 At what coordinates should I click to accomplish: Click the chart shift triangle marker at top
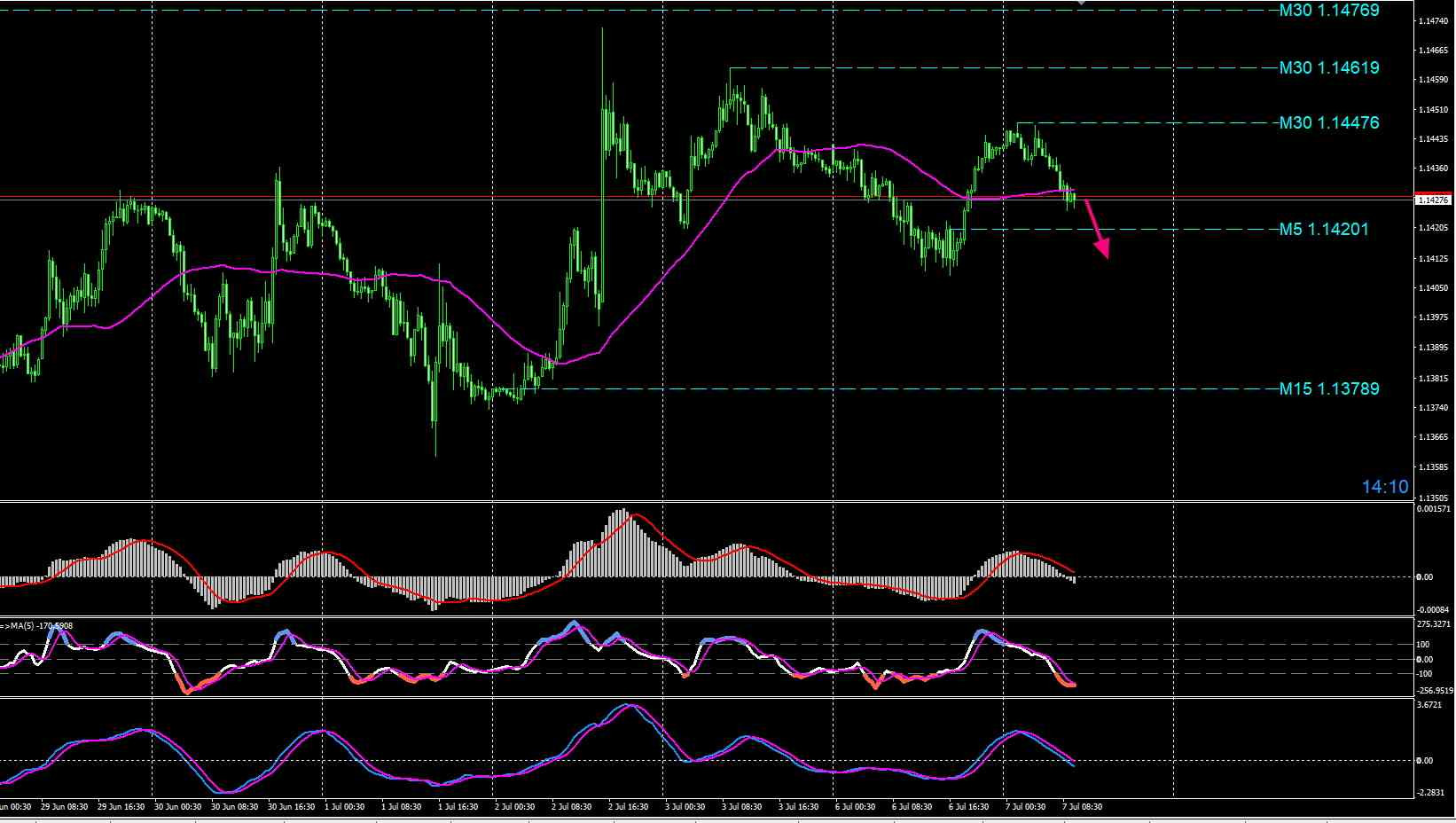(x=1080, y=3)
